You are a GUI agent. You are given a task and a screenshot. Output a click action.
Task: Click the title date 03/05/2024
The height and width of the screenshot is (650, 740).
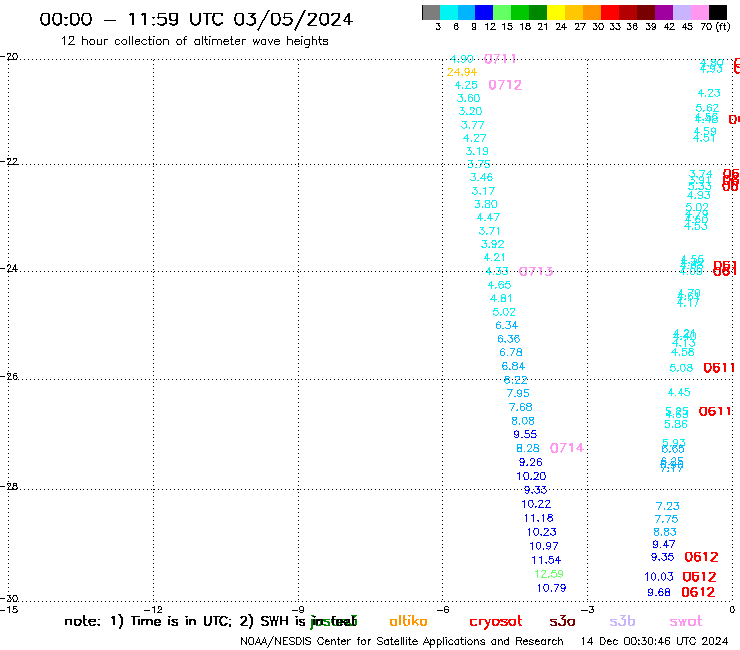293,19
